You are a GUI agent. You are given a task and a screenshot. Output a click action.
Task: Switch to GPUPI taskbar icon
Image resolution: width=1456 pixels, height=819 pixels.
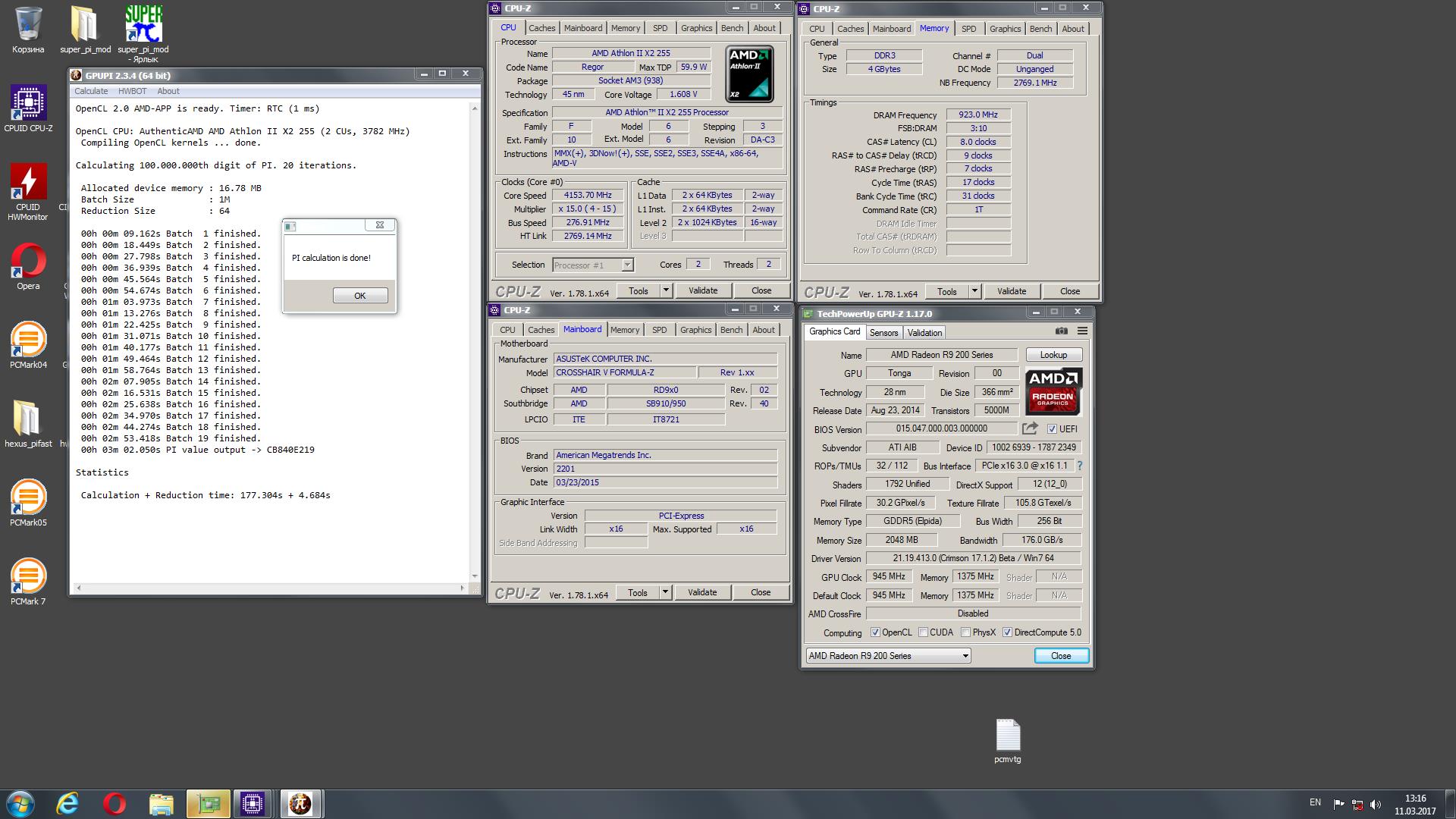300,804
